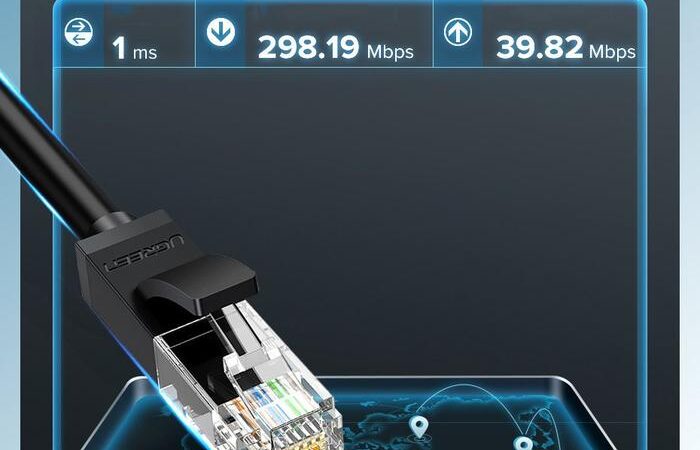Image resolution: width=700 pixels, height=450 pixels.
Task: Select the 298.19 Mbps download value
Action: pyautogui.click(x=336, y=47)
